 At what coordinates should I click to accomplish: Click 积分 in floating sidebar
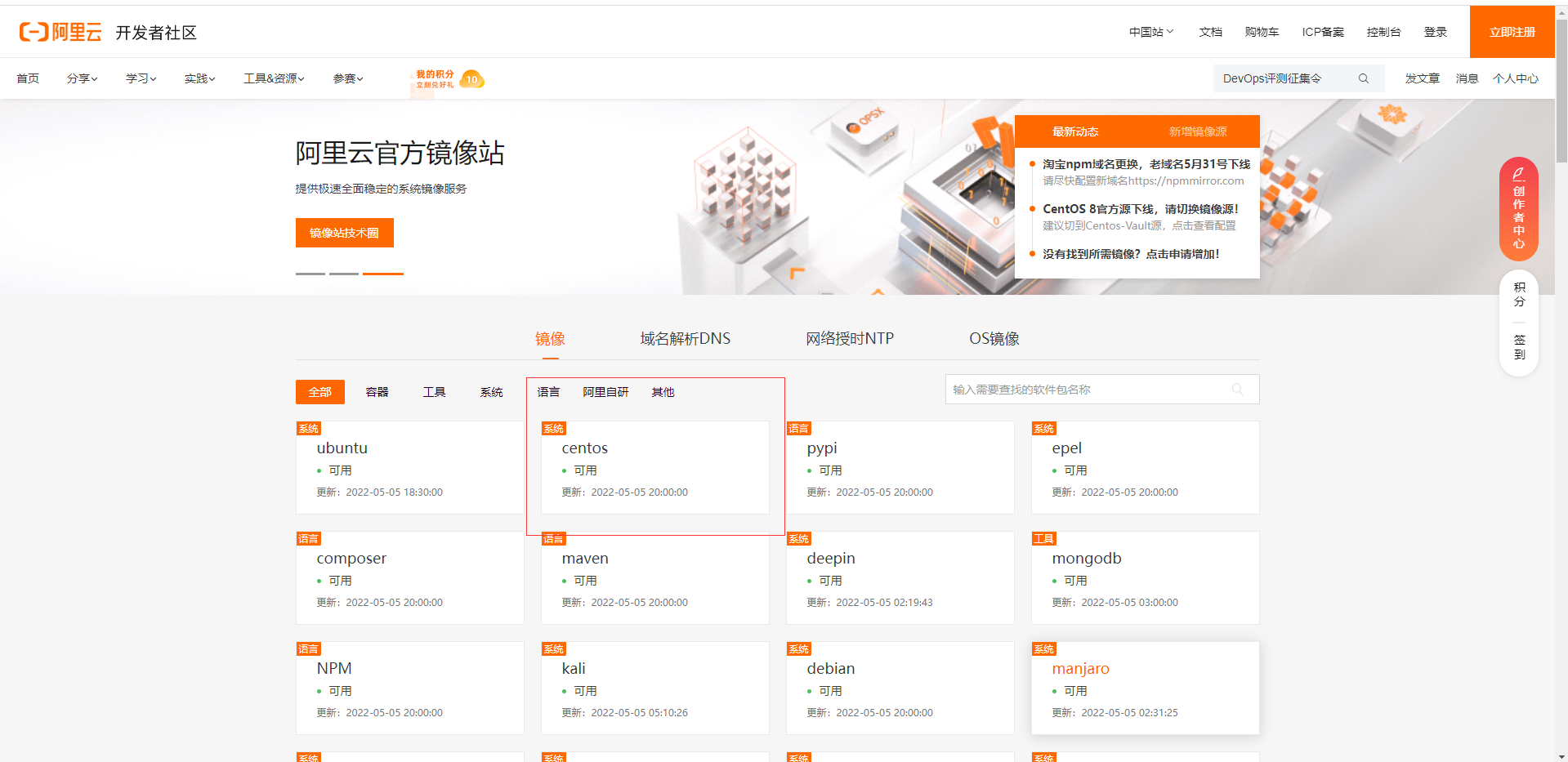(x=1519, y=294)
